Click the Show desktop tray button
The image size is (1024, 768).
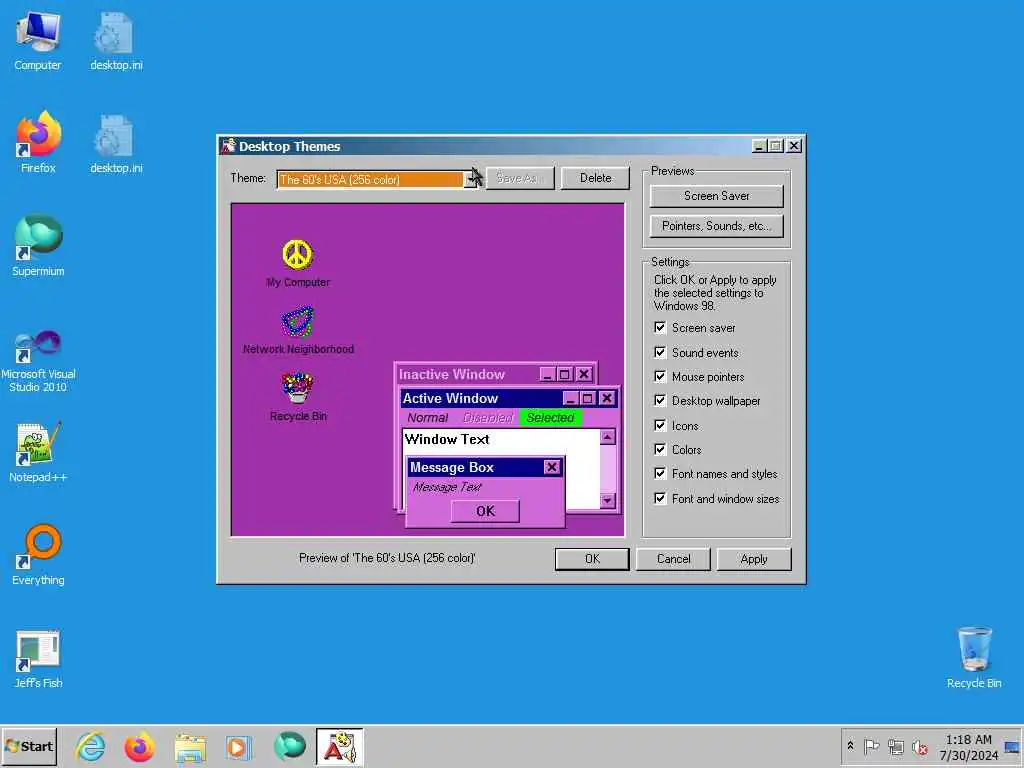[1012, 746]
